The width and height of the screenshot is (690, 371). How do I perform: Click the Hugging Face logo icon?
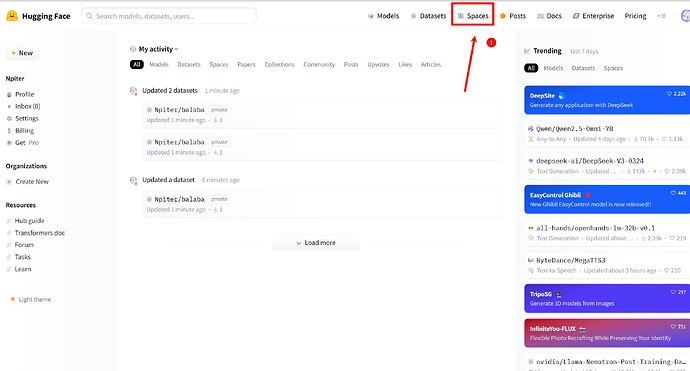point(12,16)
